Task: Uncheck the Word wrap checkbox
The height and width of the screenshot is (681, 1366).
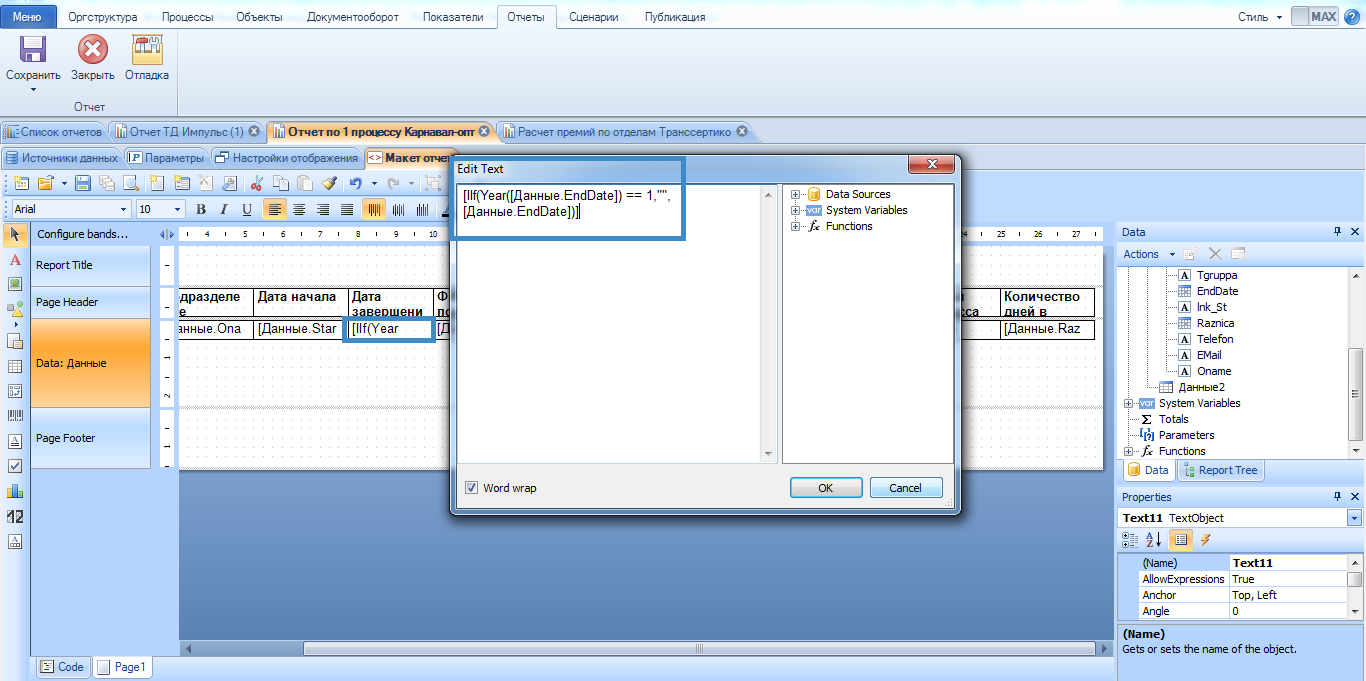Action: click(471, 488)
